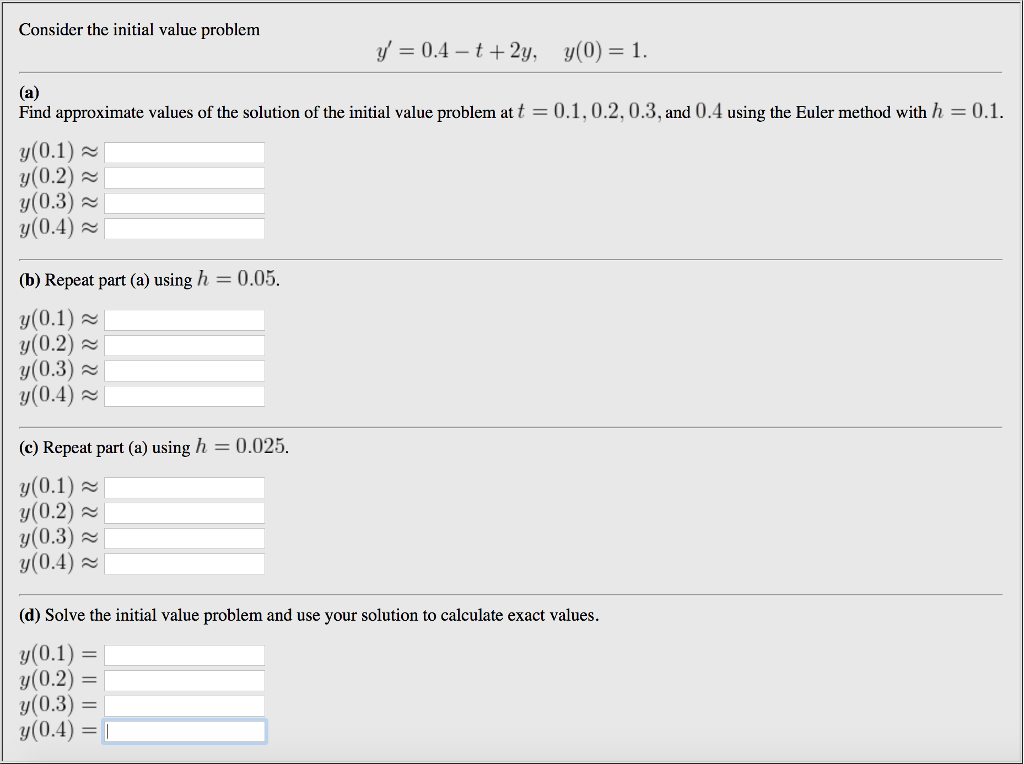1024x764 pixels.
Task: Click the y(0.1) field for h = 0.025
Action: (184, 488)
